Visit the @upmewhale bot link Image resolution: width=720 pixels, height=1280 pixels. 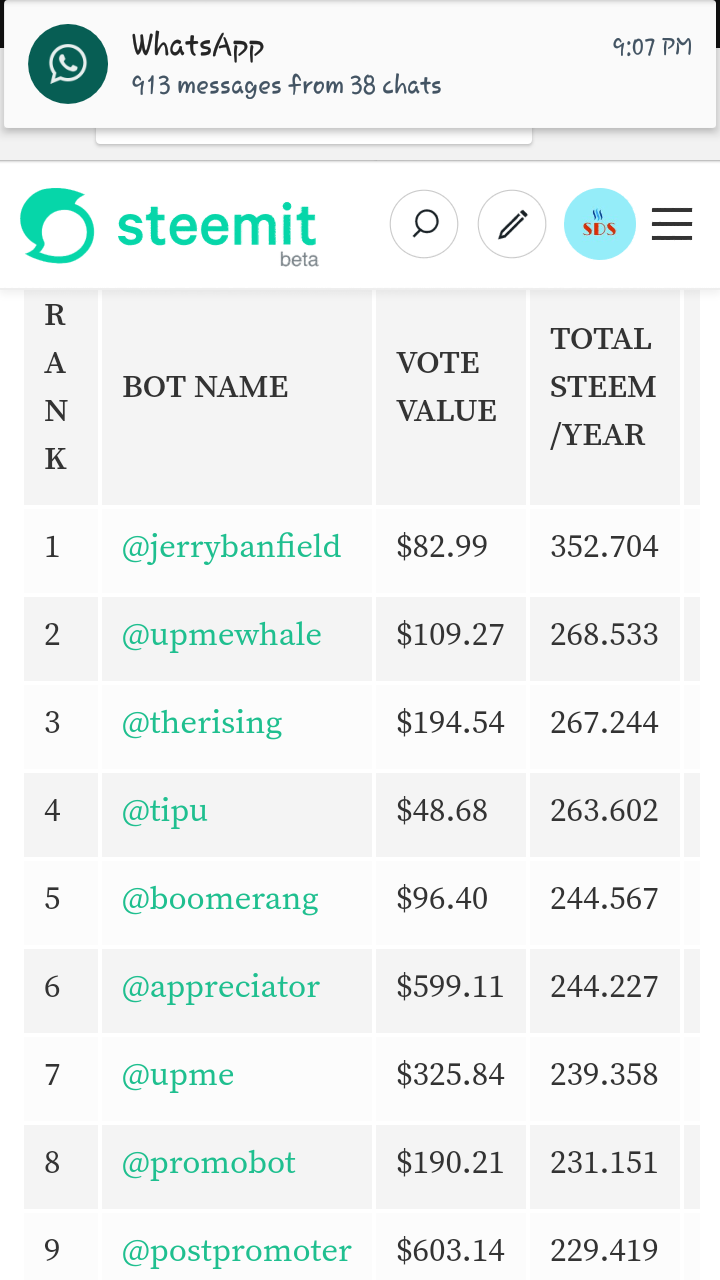(221, 635)
